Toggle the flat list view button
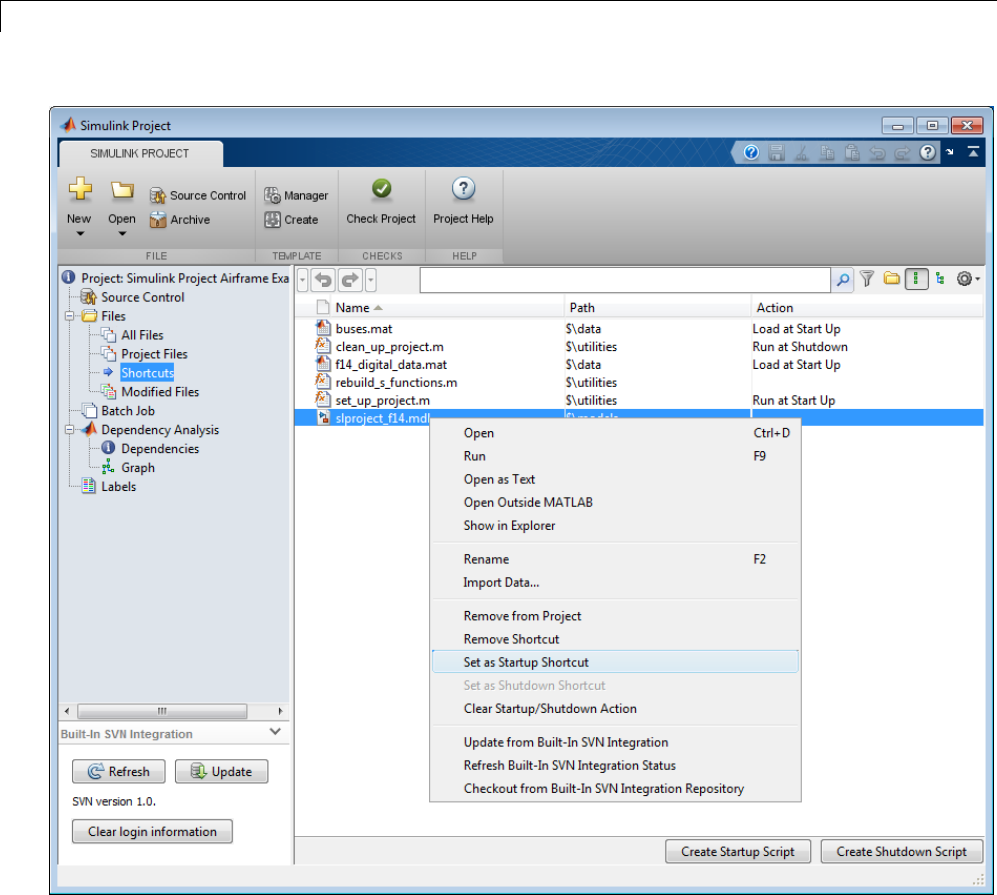The height and width of the screenshot is (895, 997). (916, 278)
